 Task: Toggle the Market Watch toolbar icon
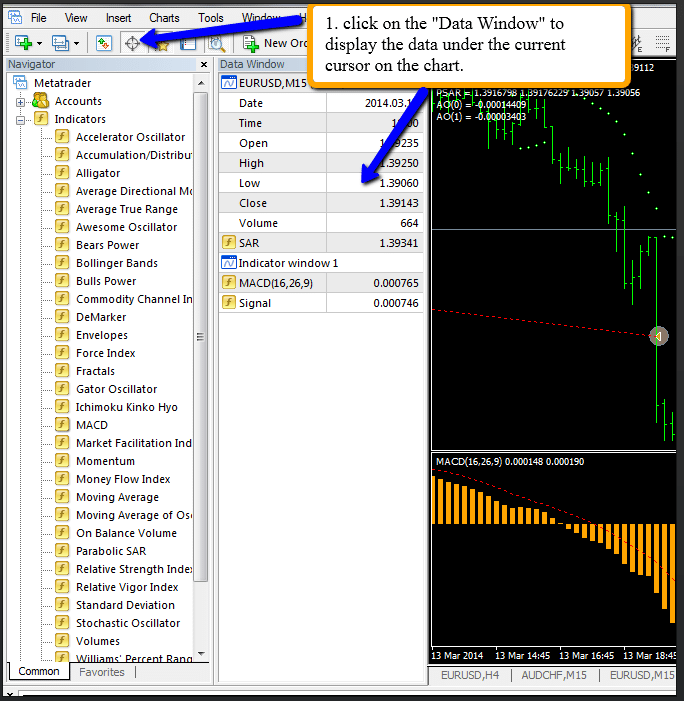104,43
